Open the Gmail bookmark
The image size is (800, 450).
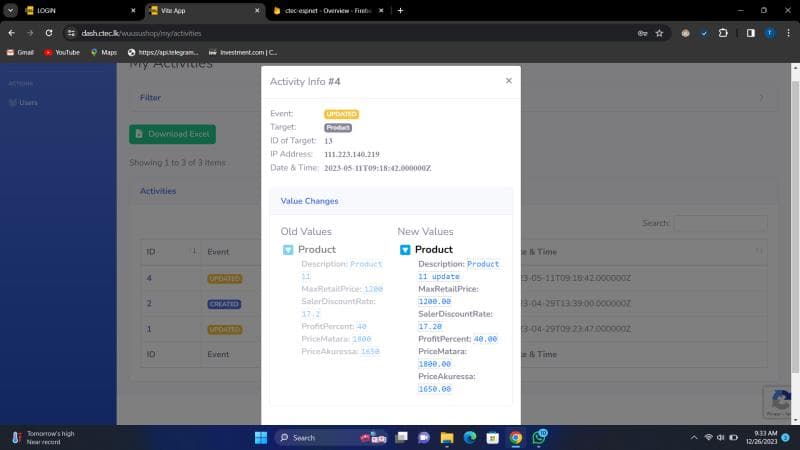coord(20,52)
